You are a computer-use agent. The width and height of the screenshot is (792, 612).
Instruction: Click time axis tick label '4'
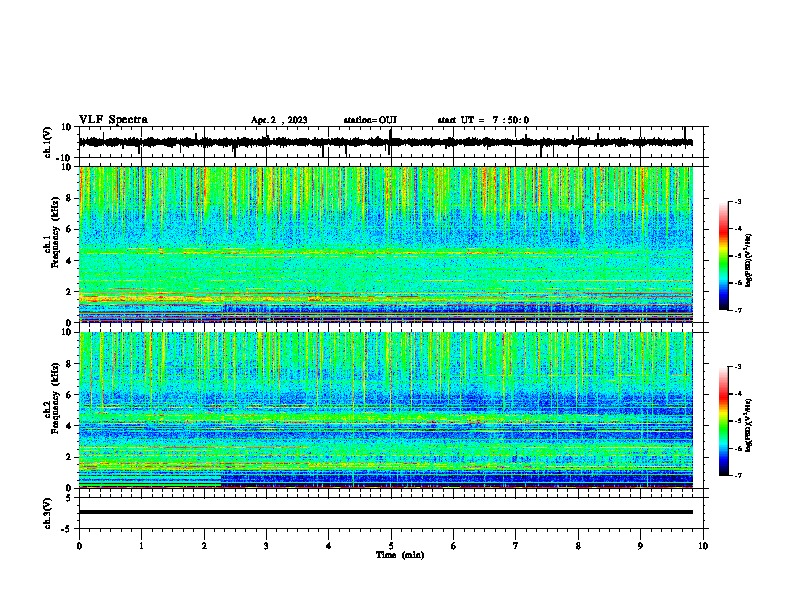pyautogui.click(x=329, y=546)
